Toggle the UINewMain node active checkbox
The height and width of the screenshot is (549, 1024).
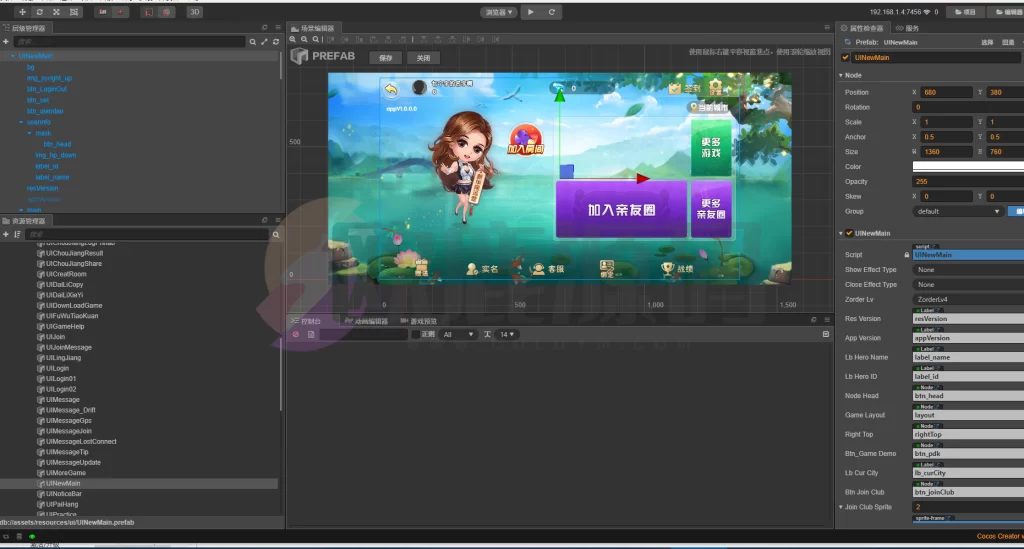(845, 58)
